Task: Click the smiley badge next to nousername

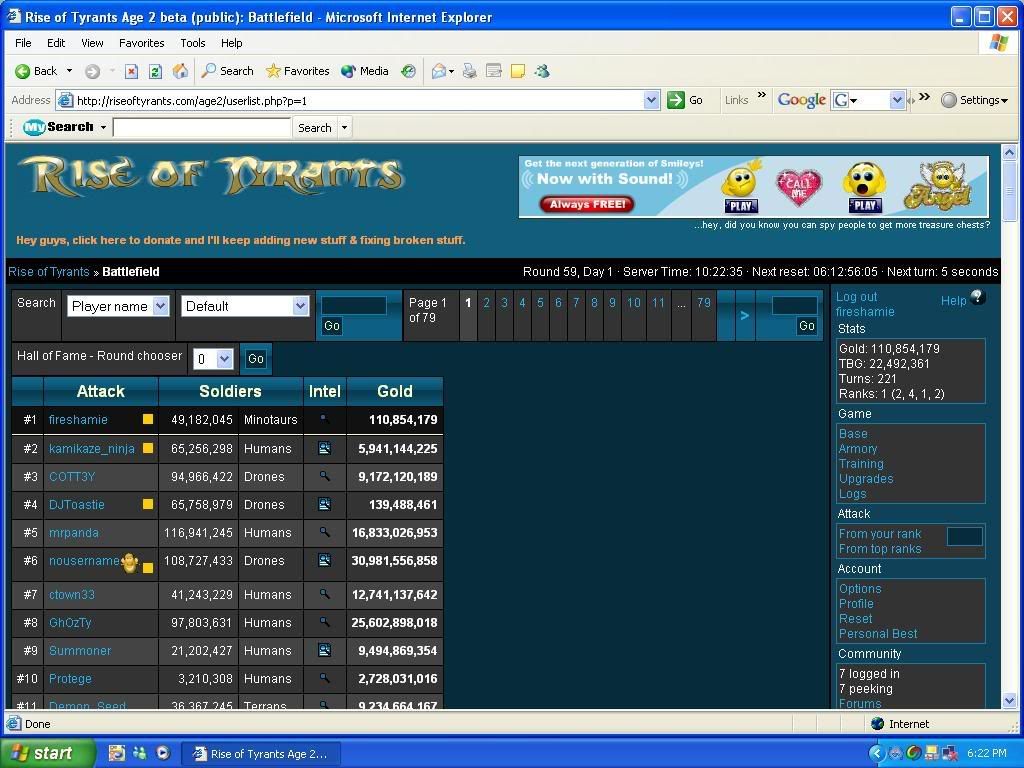Action: [x=130, y=562]
